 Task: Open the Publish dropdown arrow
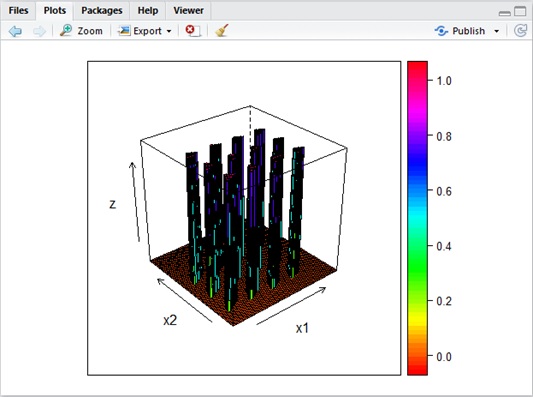click(497, 31)
